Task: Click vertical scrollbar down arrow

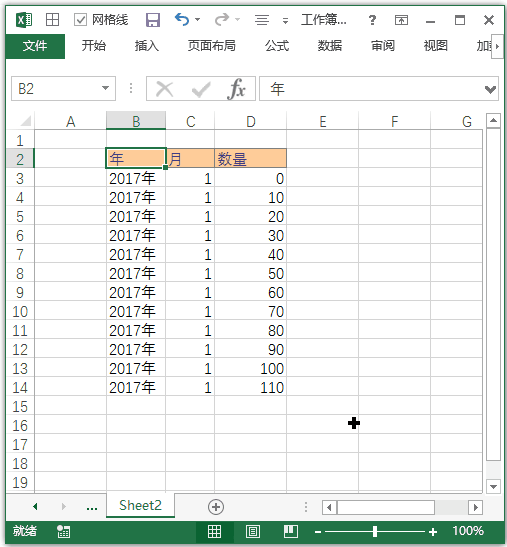Action: (x=493, y=486)
